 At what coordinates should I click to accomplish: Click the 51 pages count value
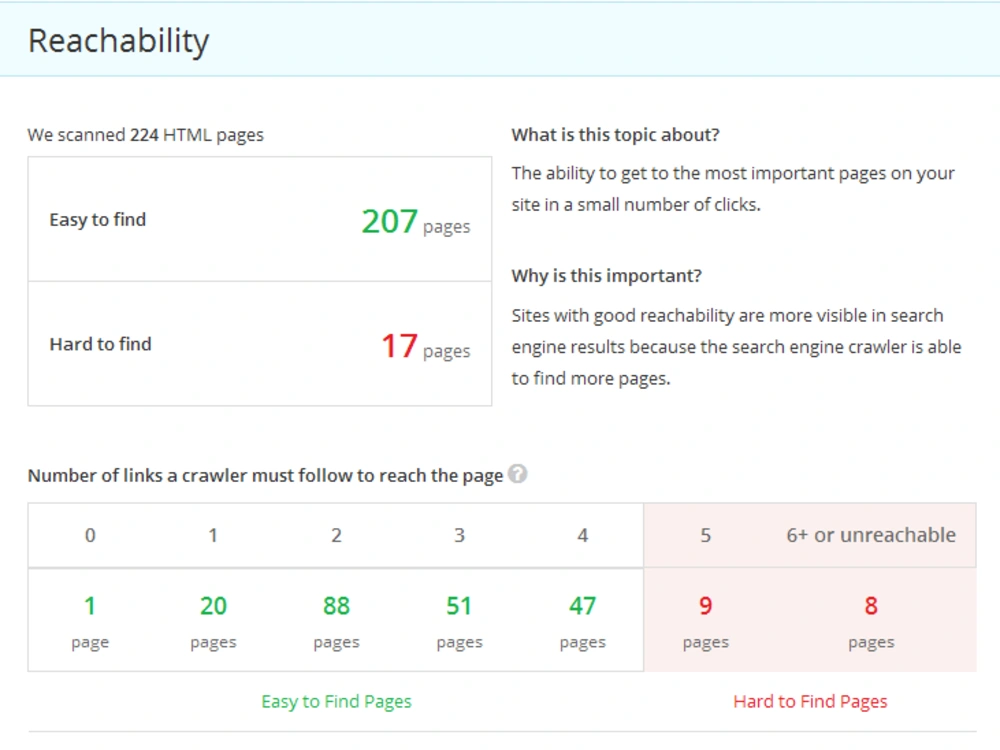(x=459, y=606)
